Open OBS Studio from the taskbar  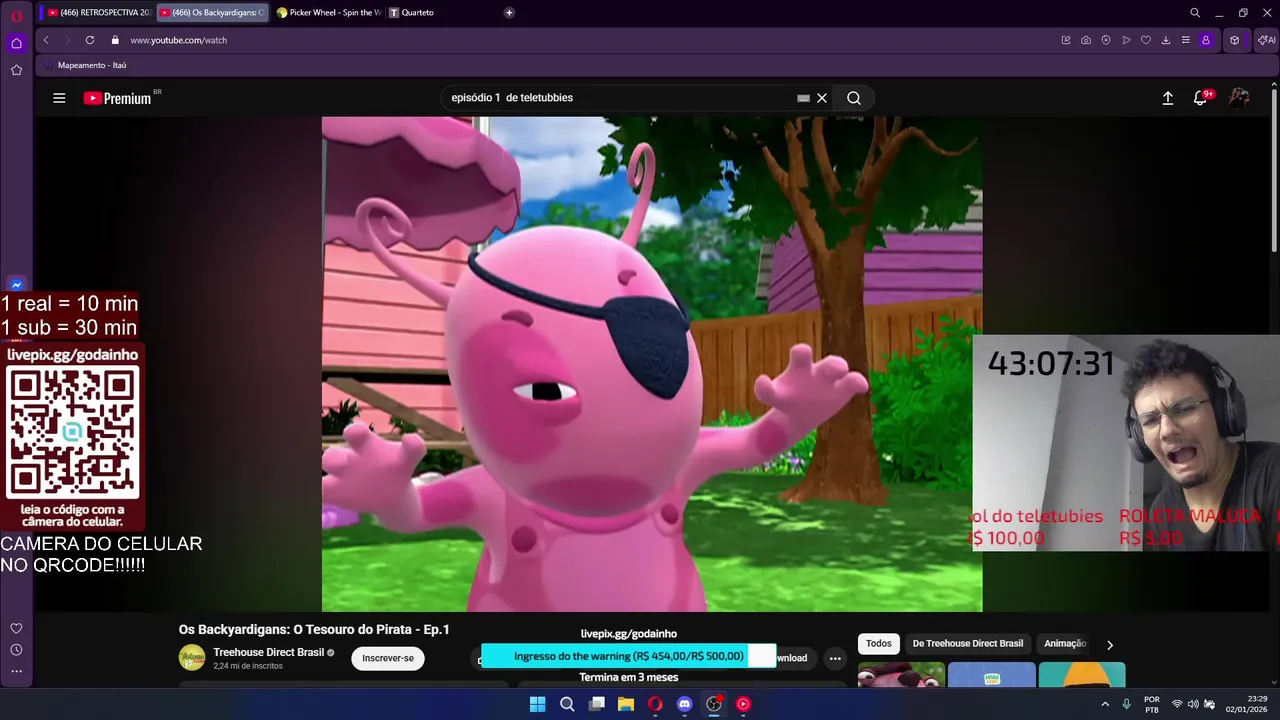[714, 704]
